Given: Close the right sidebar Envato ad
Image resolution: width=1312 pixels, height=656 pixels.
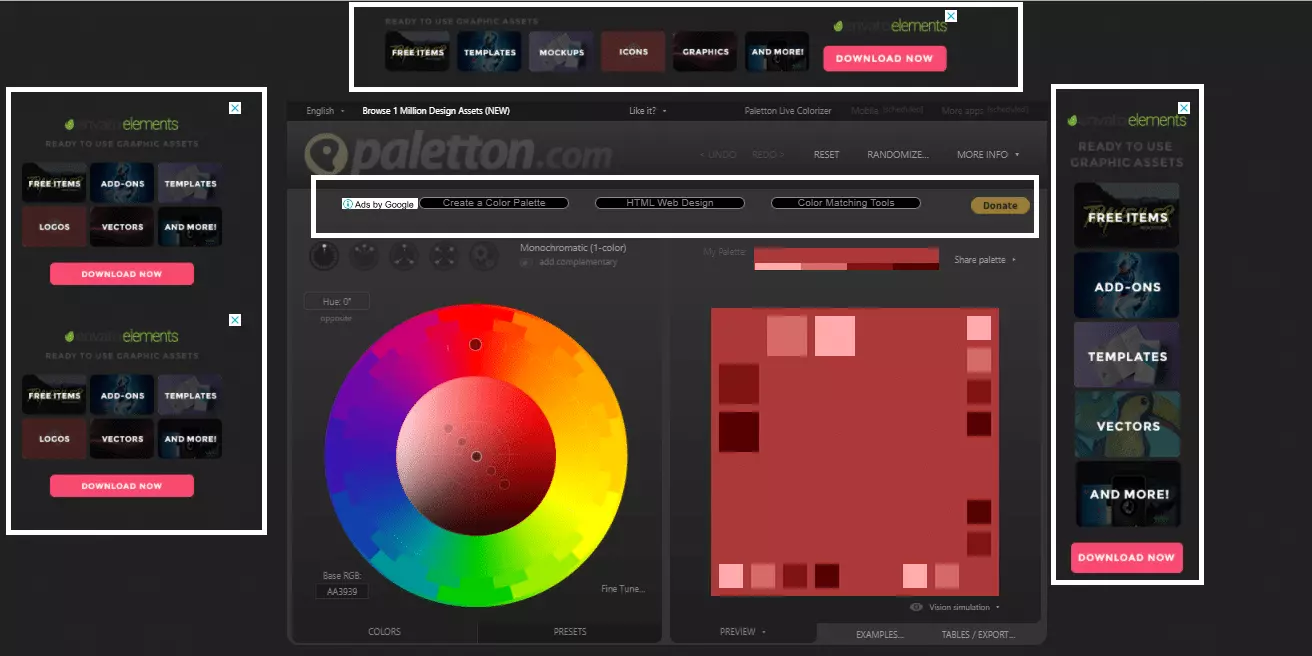Looking at the screenshot, I should pyautogui.click(x=1184, y=107).
